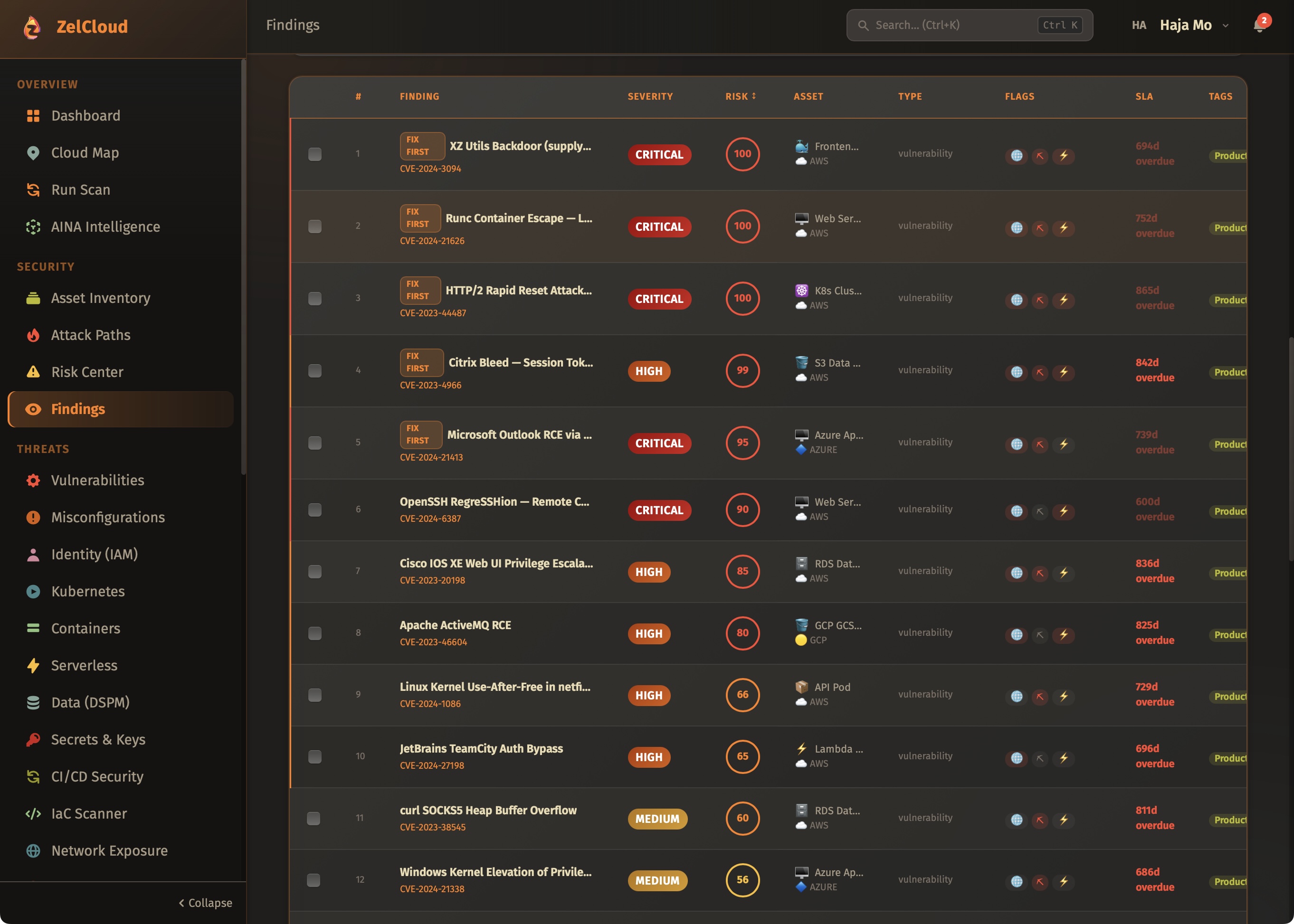Click the Kubernetes sidebar icon

coord(33,591)
